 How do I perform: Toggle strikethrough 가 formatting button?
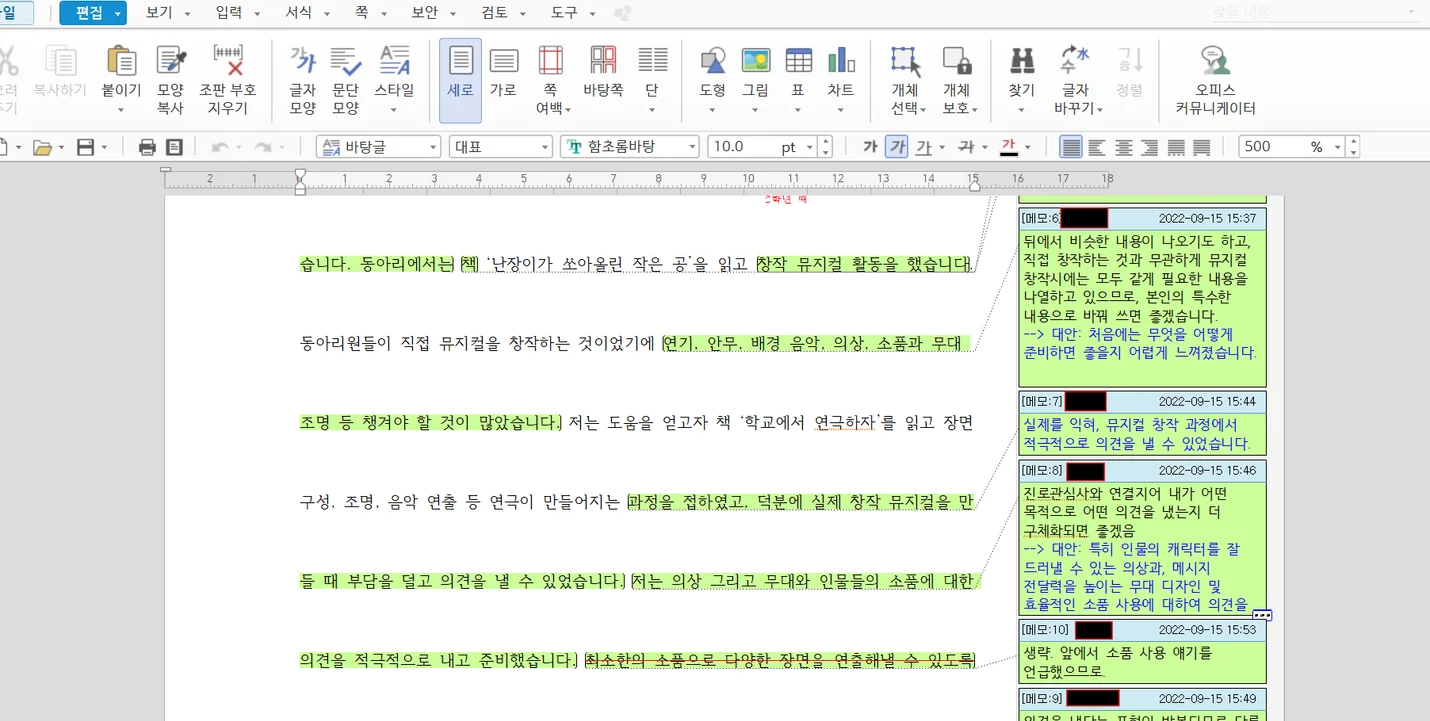coord(965,147)
